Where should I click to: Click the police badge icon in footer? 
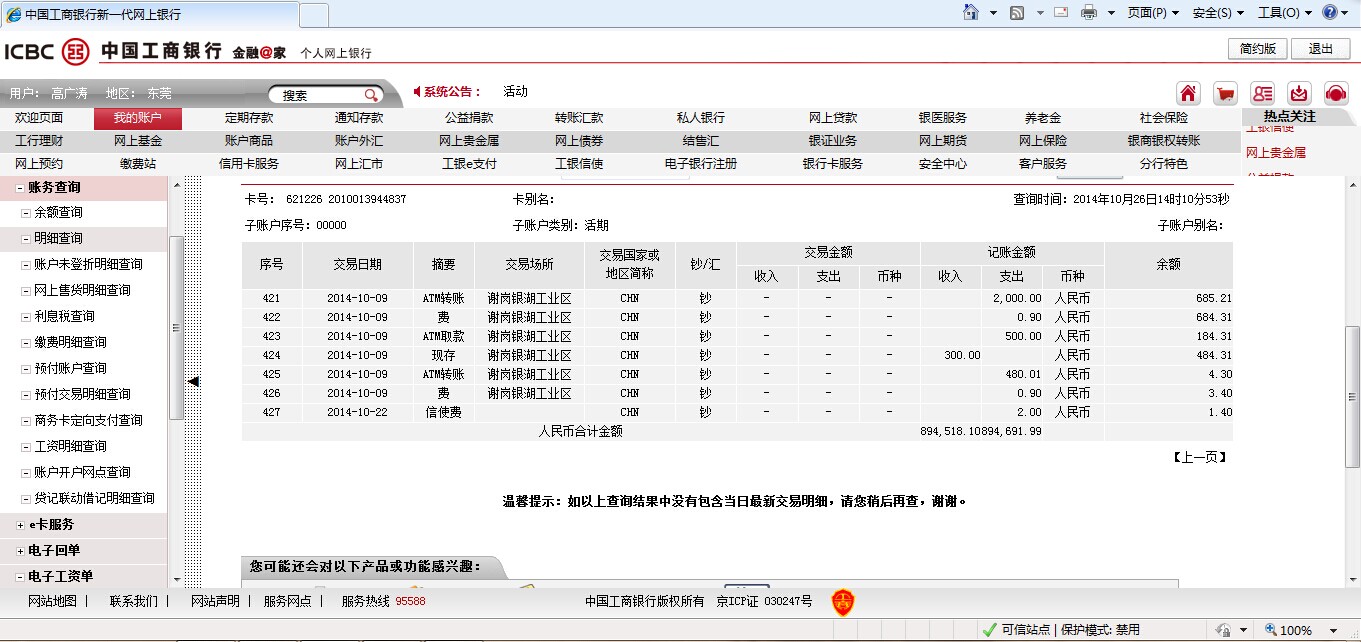[843, 601]
